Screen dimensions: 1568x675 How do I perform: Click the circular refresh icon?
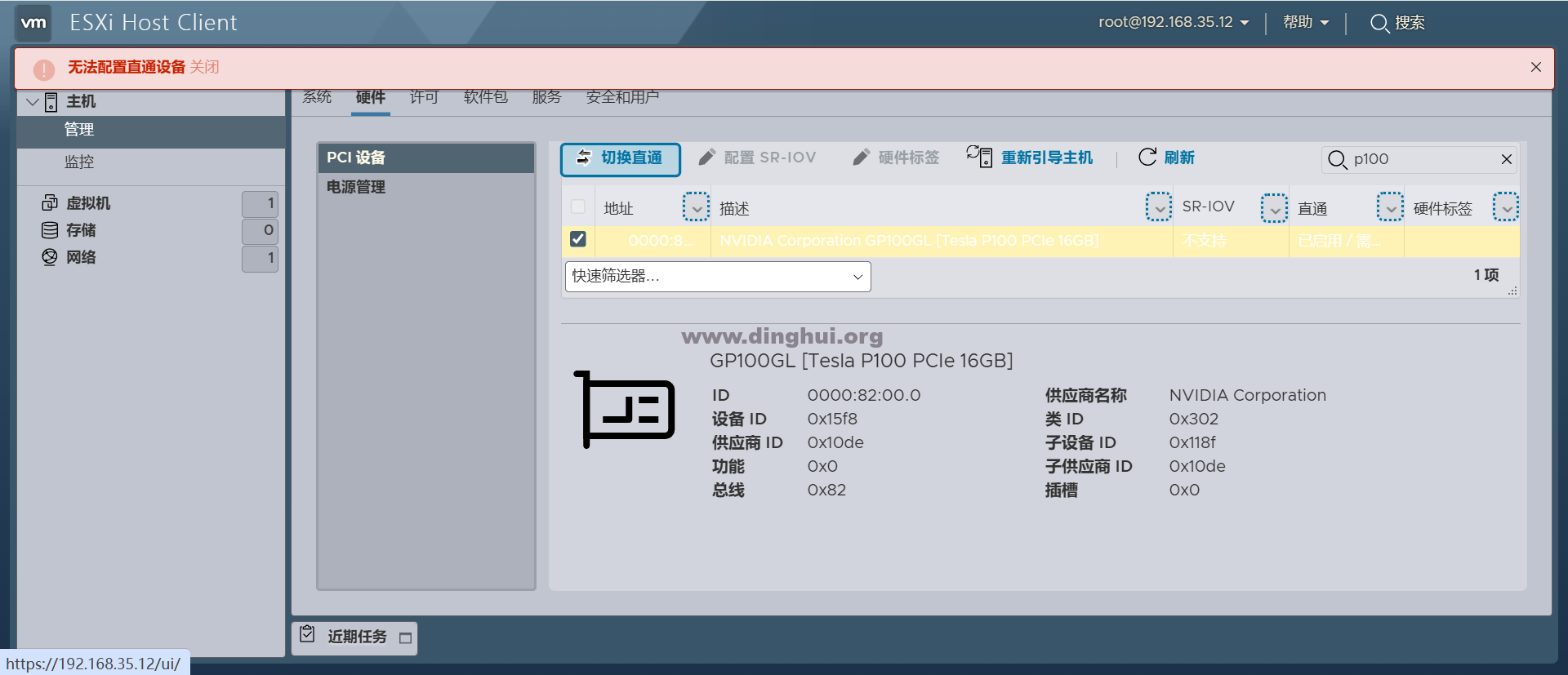coord(1147,157)
